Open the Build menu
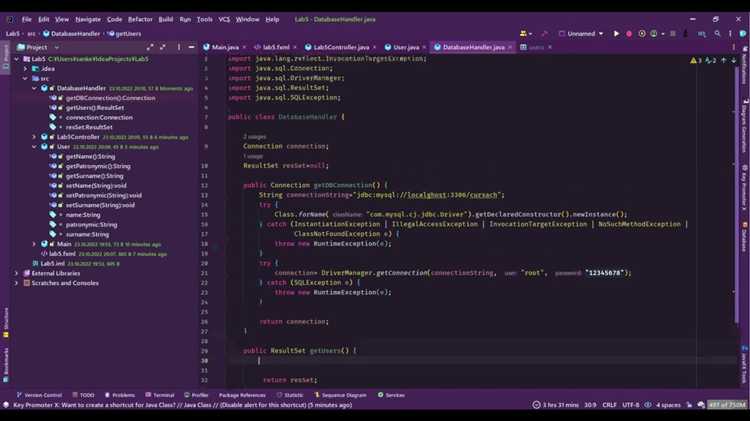This screenshot has width=750, height=421. tap(165, 20)
